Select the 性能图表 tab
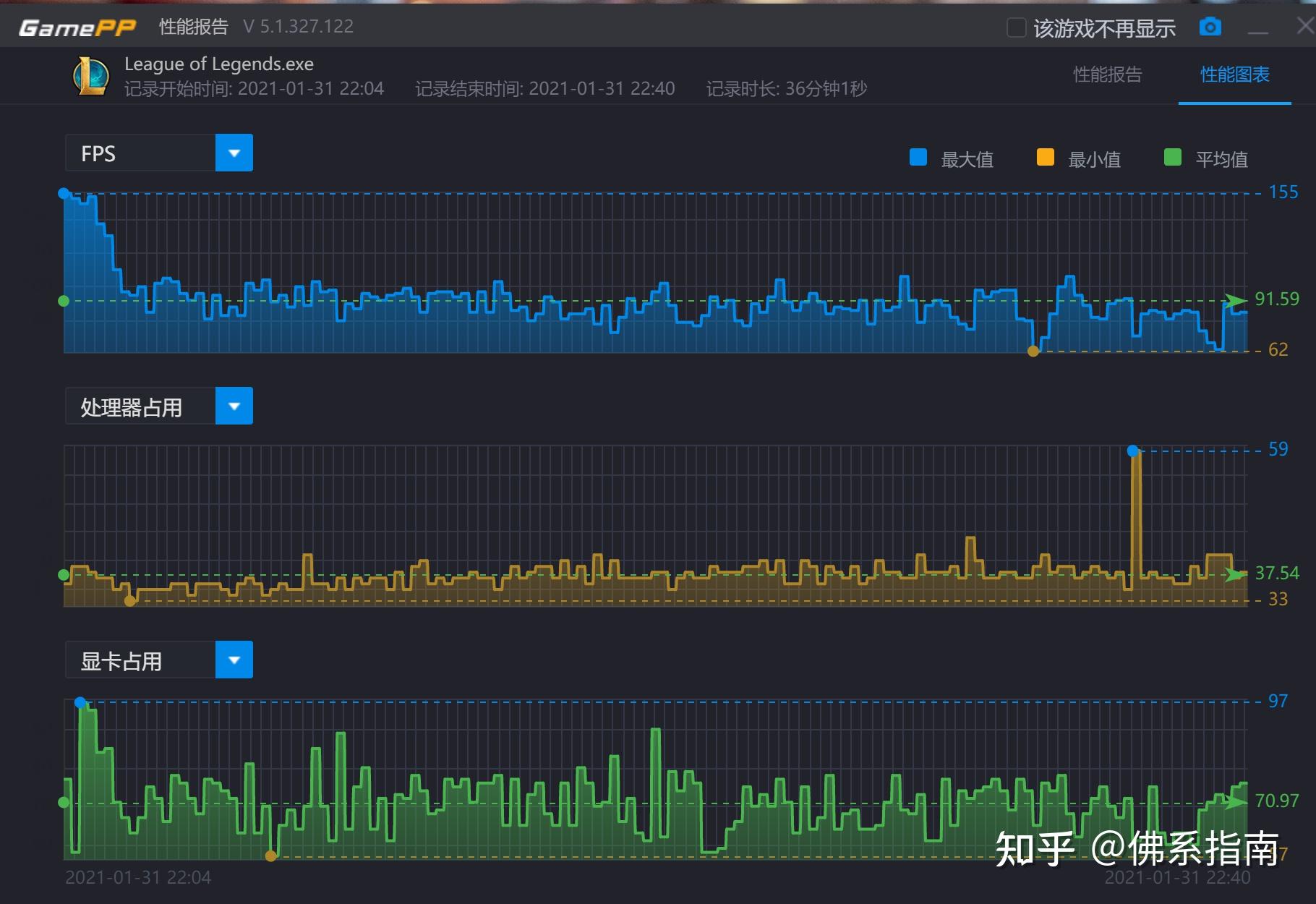Image resolution: width=1316 pixels, height=904 pixels. coord(1234,74)
